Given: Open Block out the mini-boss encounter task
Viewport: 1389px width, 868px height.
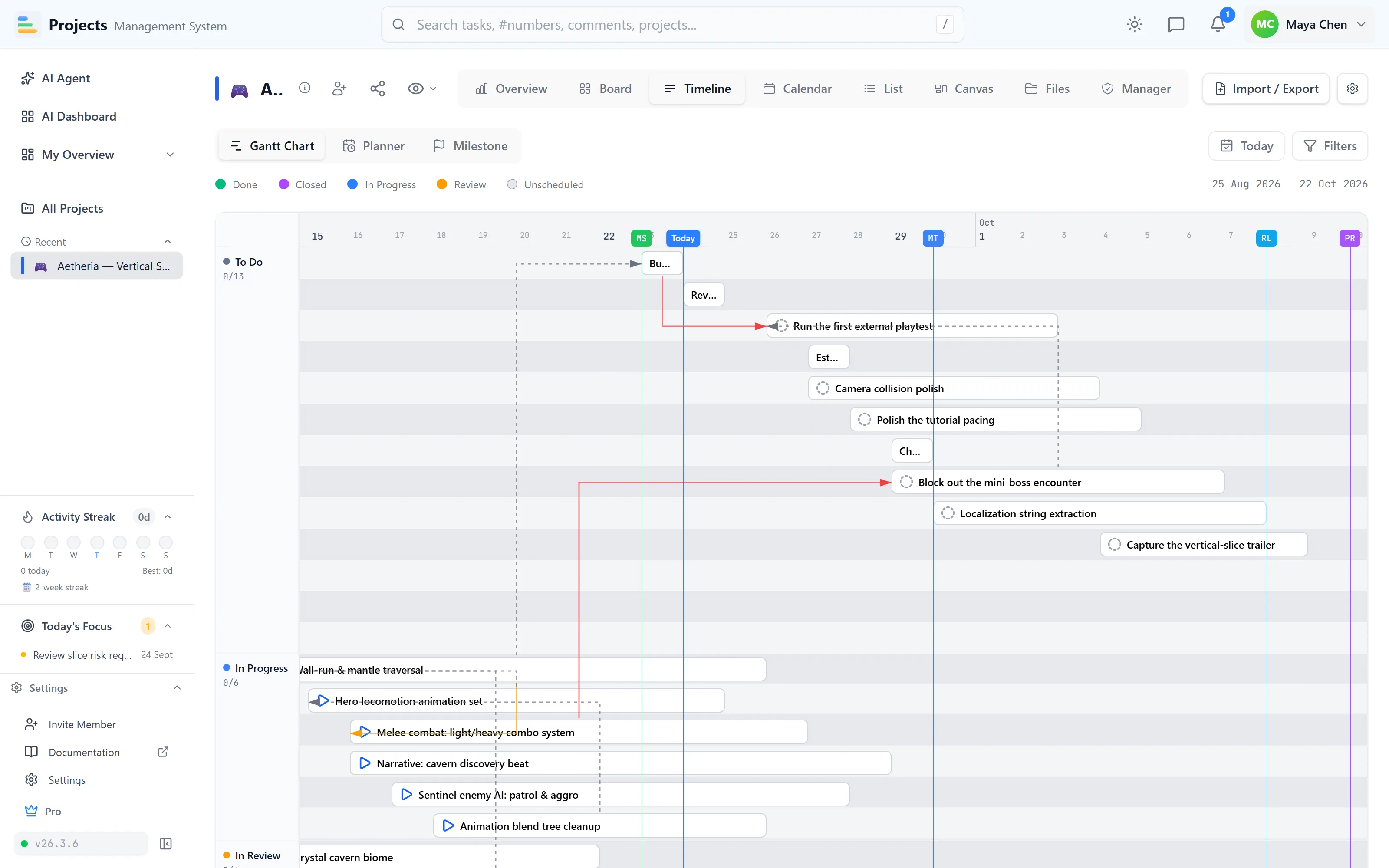Looking at the screenshot, I should (x=1058, y=482).
